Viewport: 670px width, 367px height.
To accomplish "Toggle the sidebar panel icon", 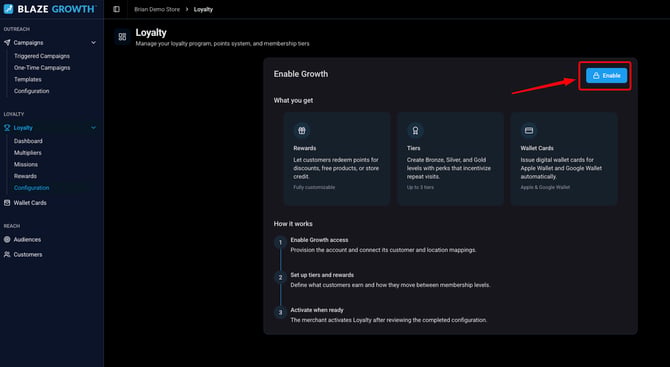I will [x=116, y=9].
